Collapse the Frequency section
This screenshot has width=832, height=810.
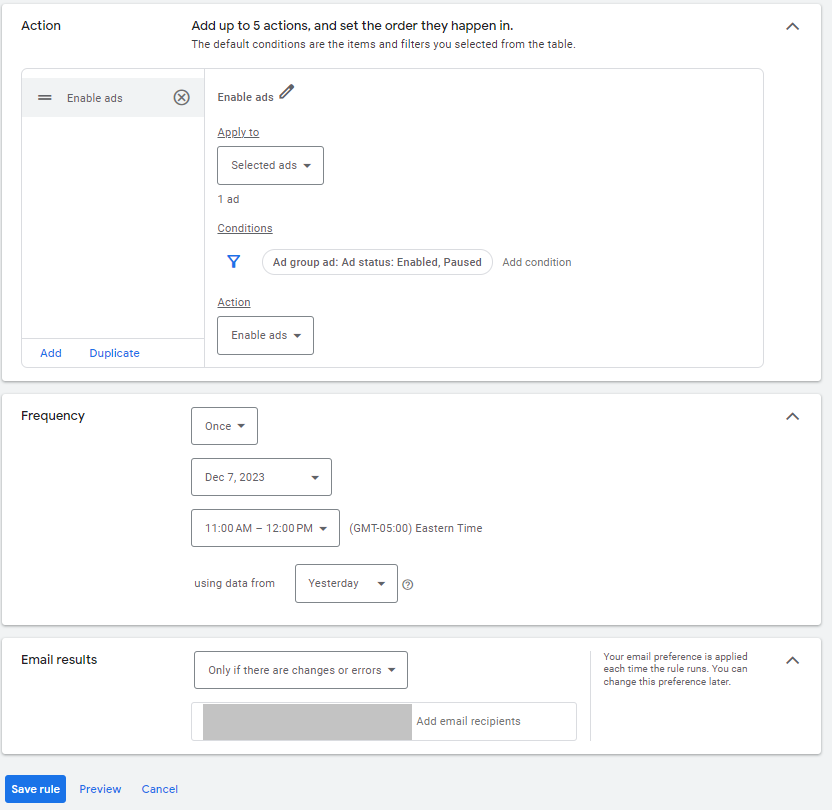click(792, 416)
